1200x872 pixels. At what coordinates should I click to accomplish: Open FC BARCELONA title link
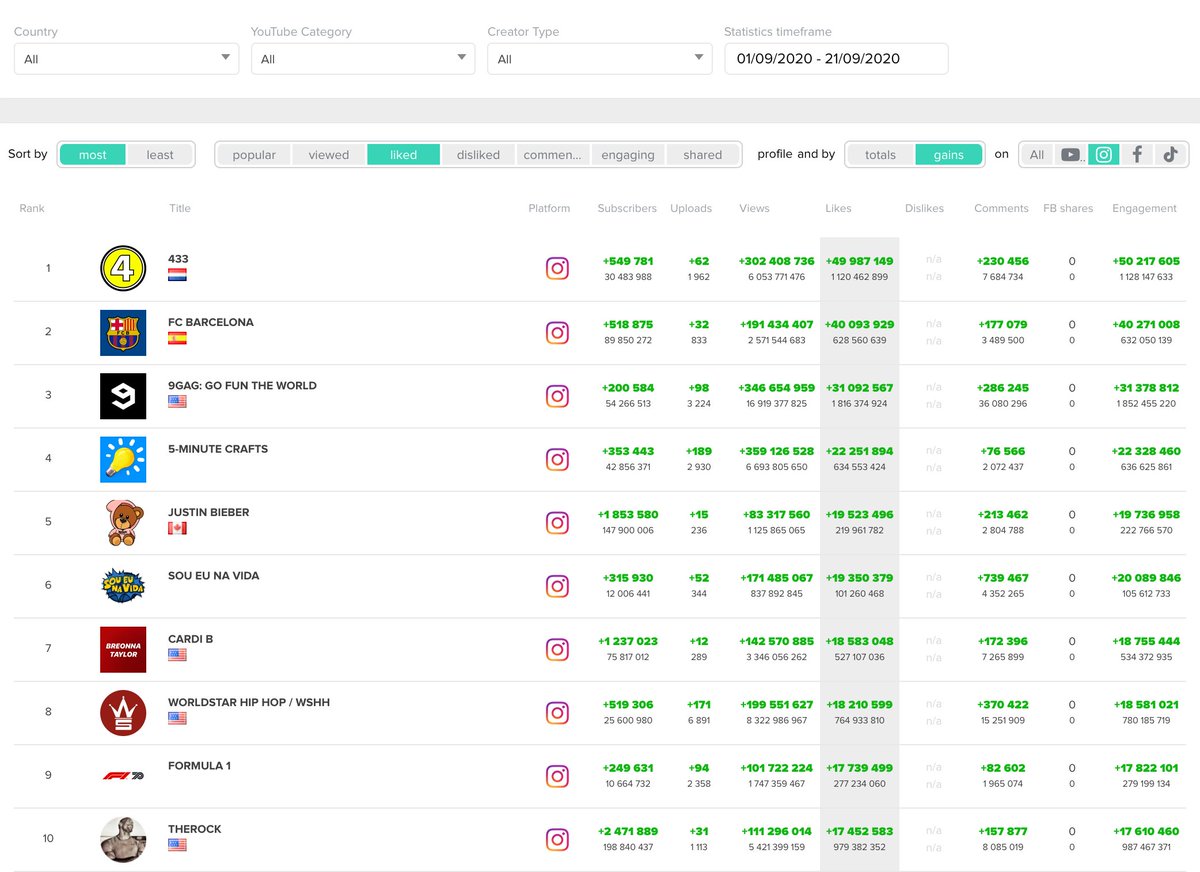[211, 322]
